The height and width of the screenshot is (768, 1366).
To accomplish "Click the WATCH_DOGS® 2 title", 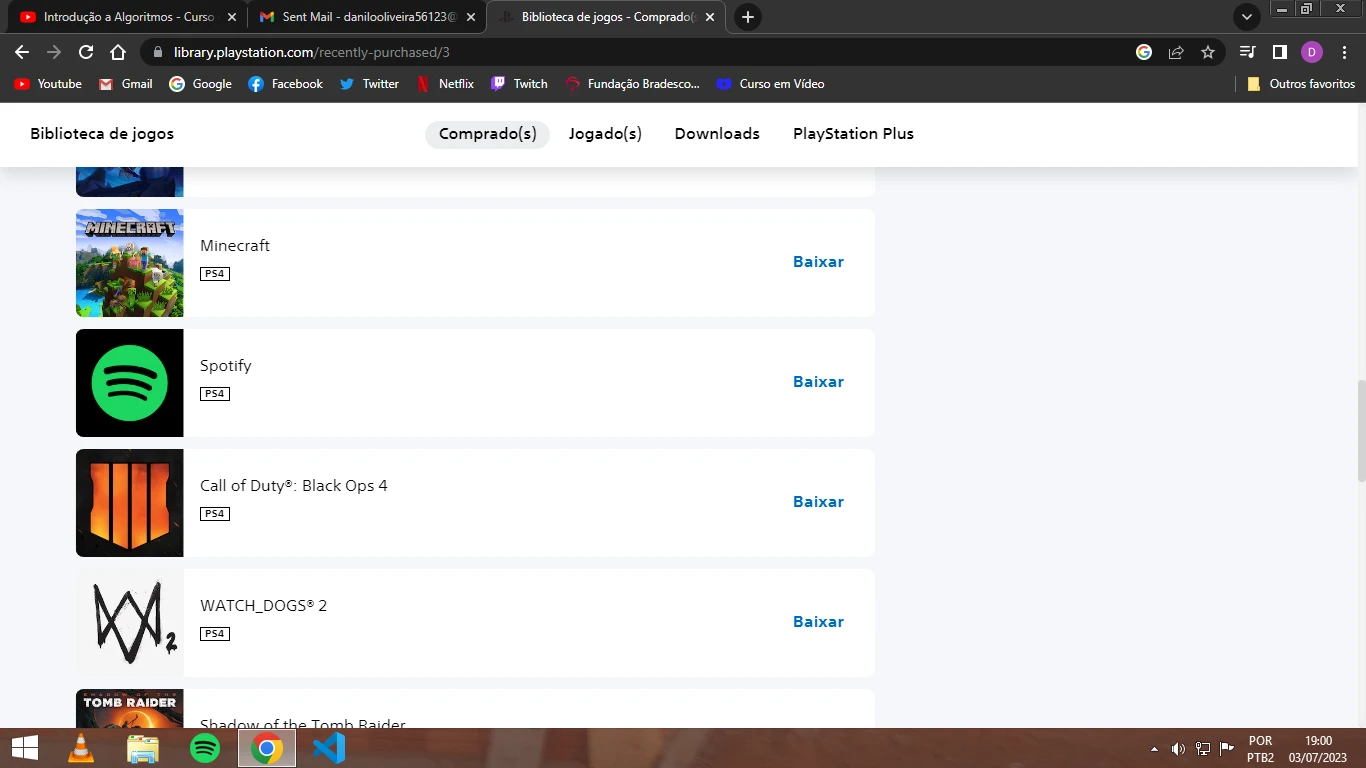I will point(264,606).
